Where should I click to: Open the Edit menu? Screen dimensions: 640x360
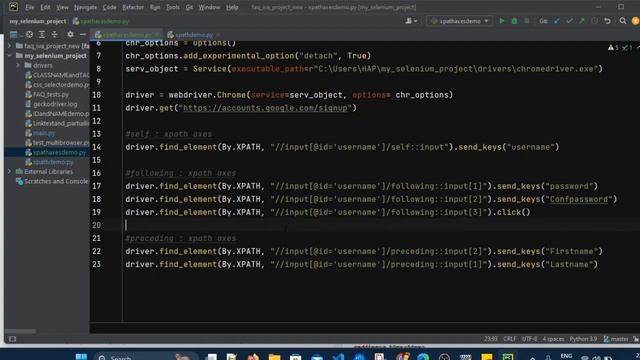click(45, 7)
